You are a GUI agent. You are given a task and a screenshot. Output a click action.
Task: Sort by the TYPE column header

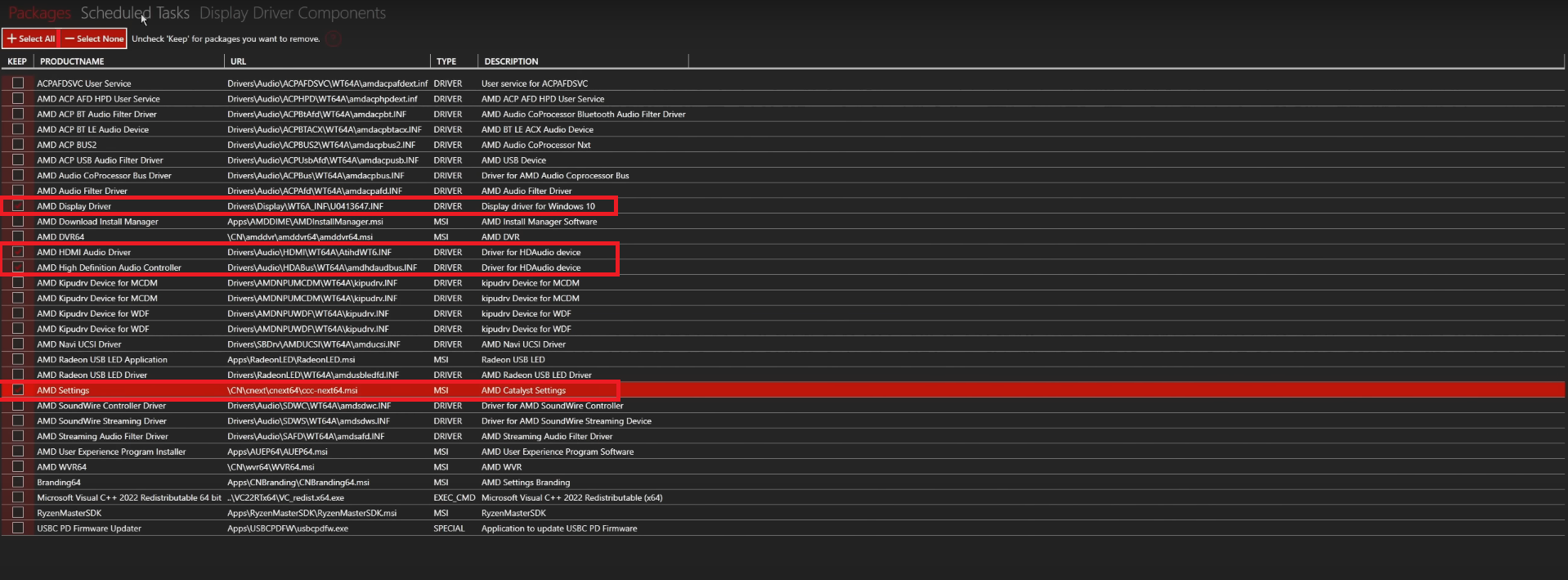[446, 61]
